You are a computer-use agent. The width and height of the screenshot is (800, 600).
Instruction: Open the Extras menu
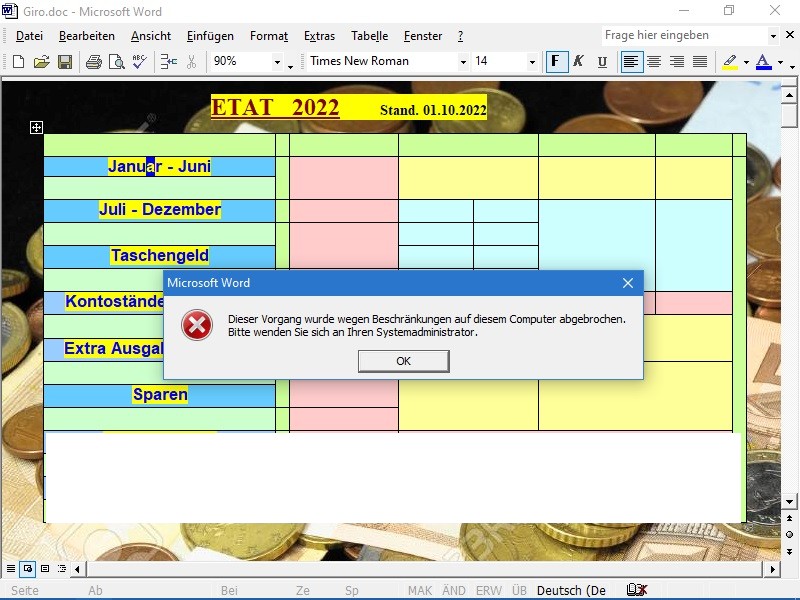[319, 36]
